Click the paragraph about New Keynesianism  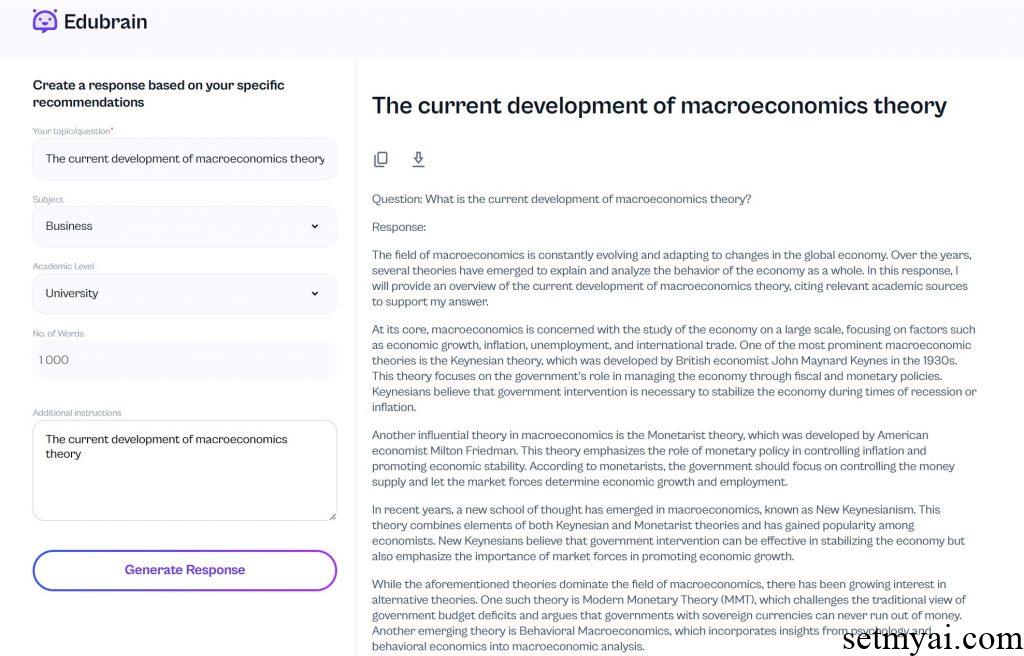coord(669,533)
